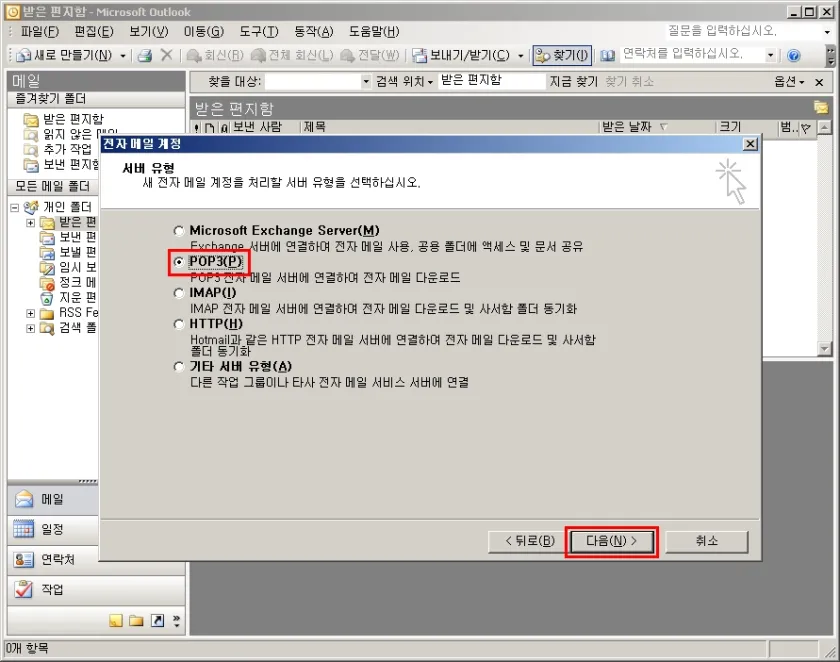Screen dimensions: 840x662
Task: Open 메일 pane in navigation bar
Action: 52,500
